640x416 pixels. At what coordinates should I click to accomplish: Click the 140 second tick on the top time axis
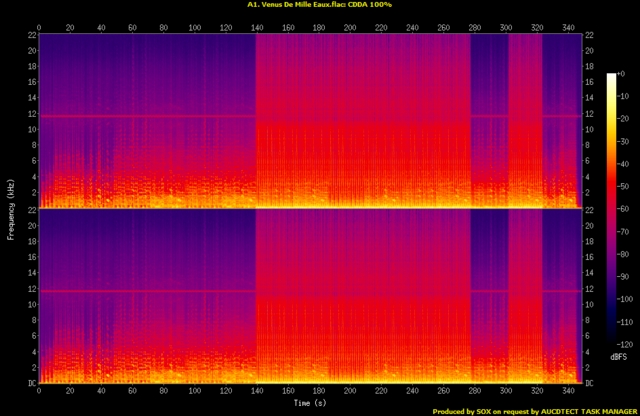pos(256,26)
